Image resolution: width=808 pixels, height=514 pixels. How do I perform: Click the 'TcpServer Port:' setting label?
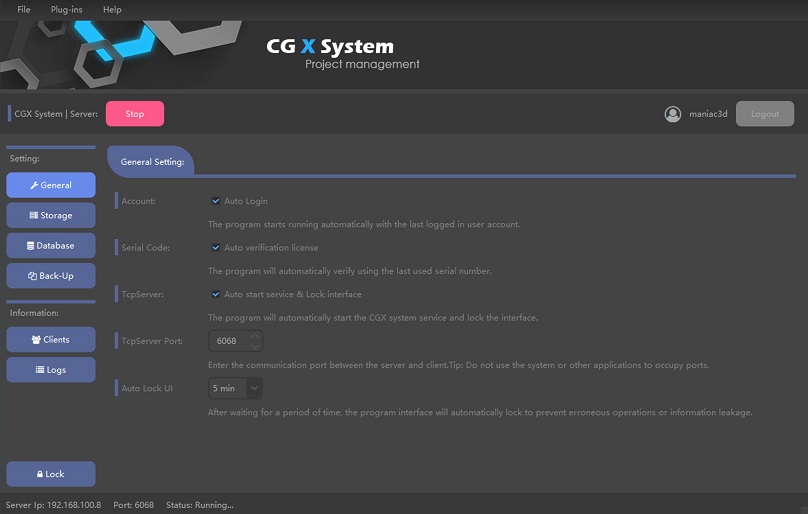click(x=152, y=341)
